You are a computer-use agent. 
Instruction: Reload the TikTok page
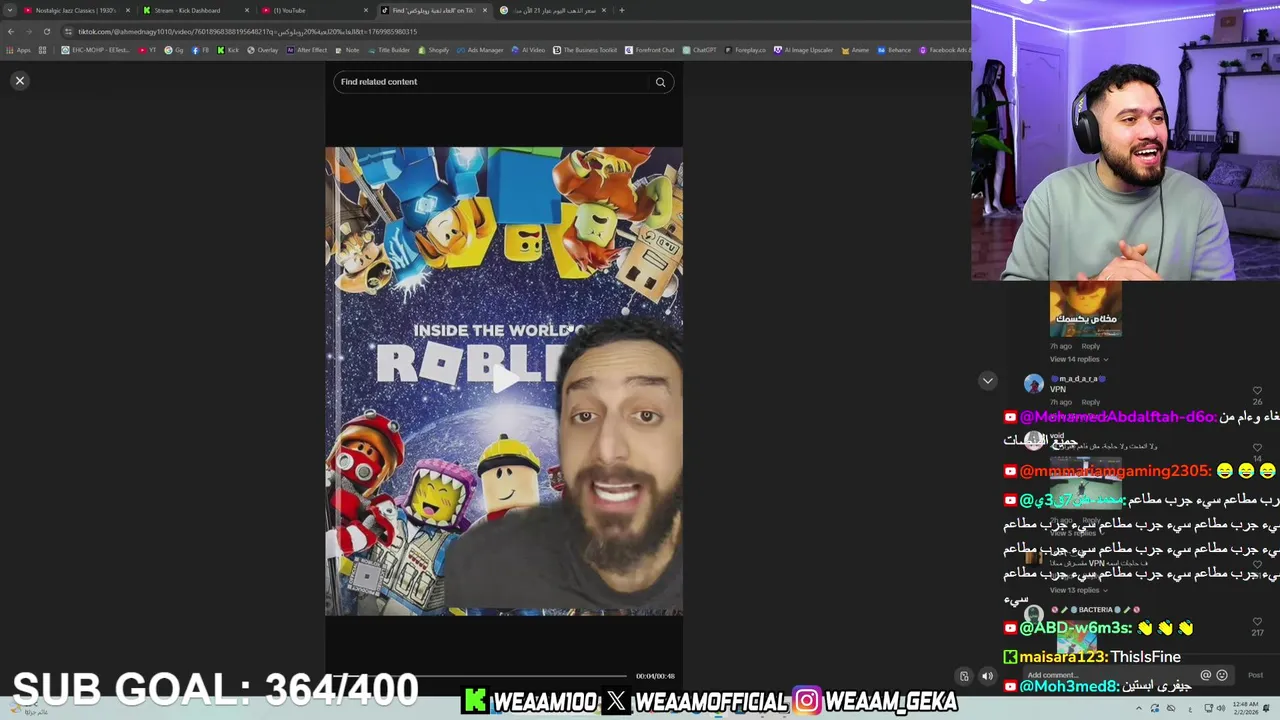pos(46,31)
